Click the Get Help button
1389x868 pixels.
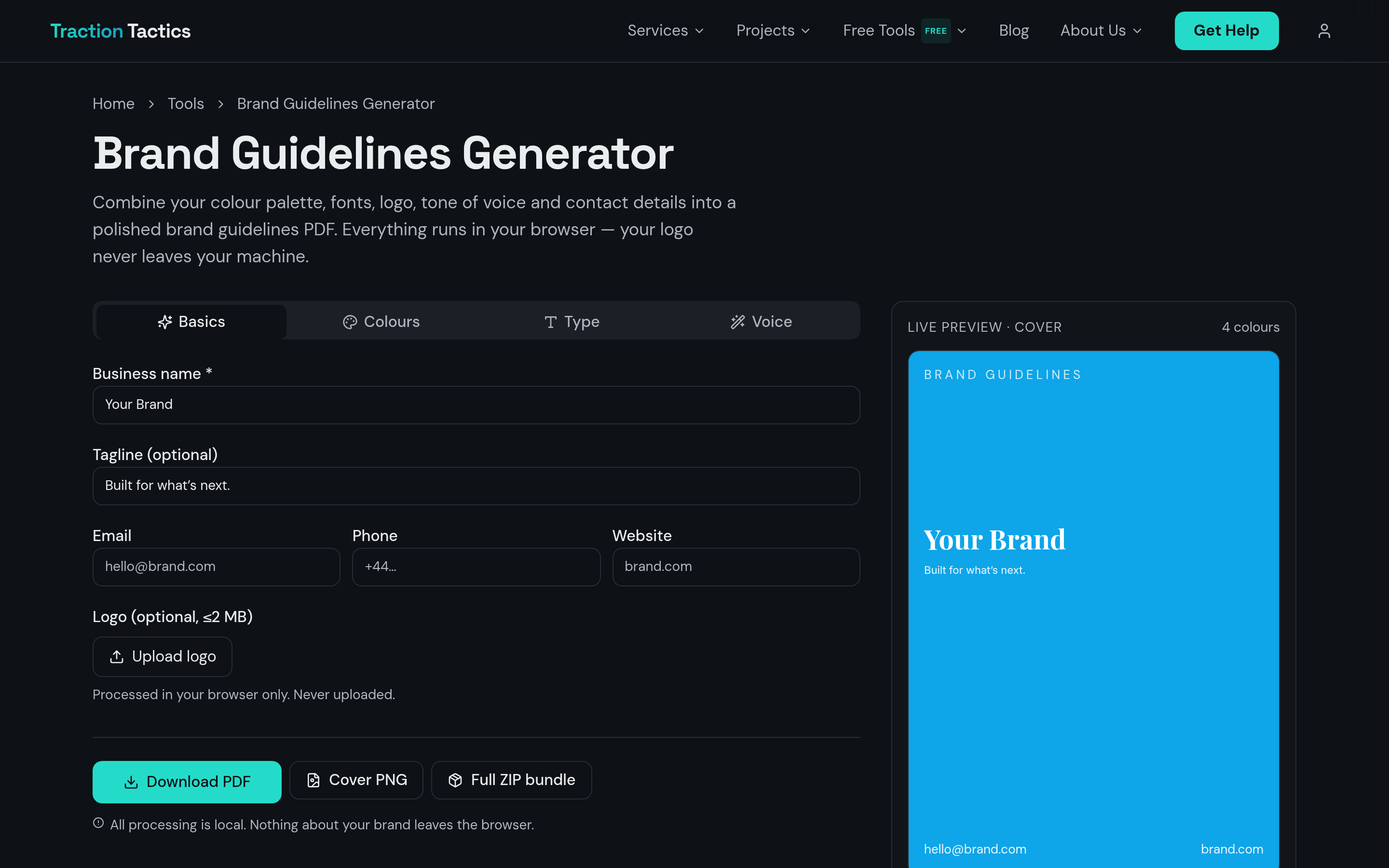coord(1226,31)
